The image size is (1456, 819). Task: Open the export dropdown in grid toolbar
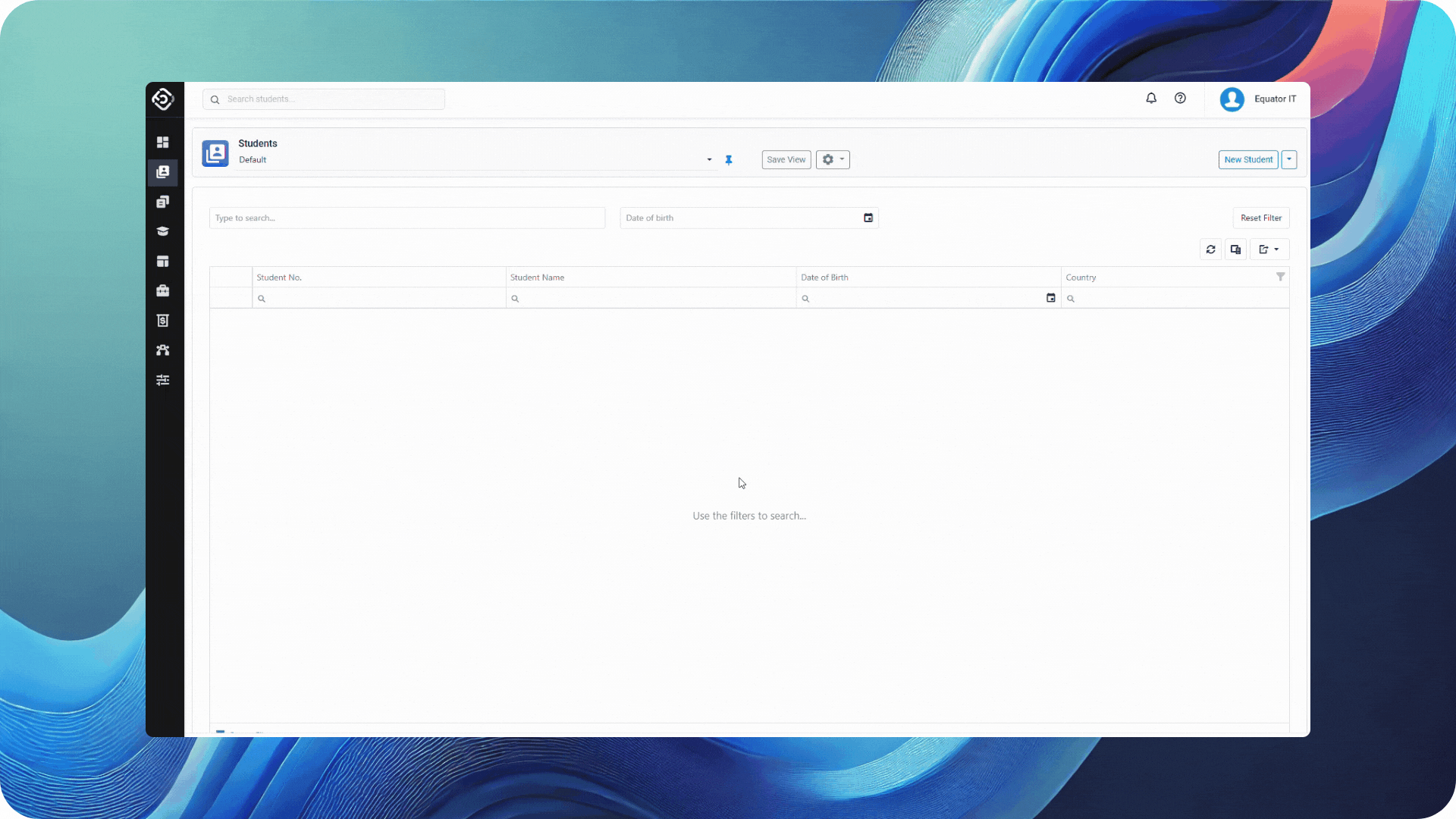tap(1269, 249)
